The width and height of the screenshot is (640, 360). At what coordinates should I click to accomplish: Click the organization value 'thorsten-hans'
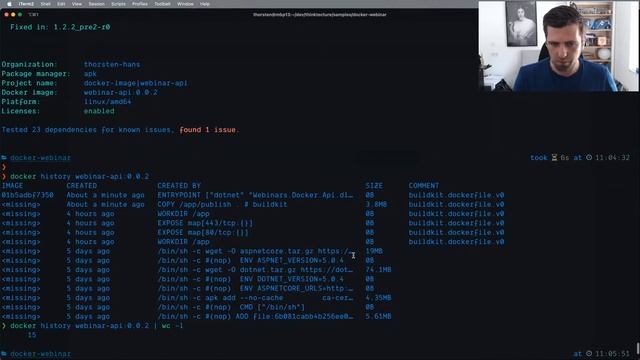coord(112,64)
